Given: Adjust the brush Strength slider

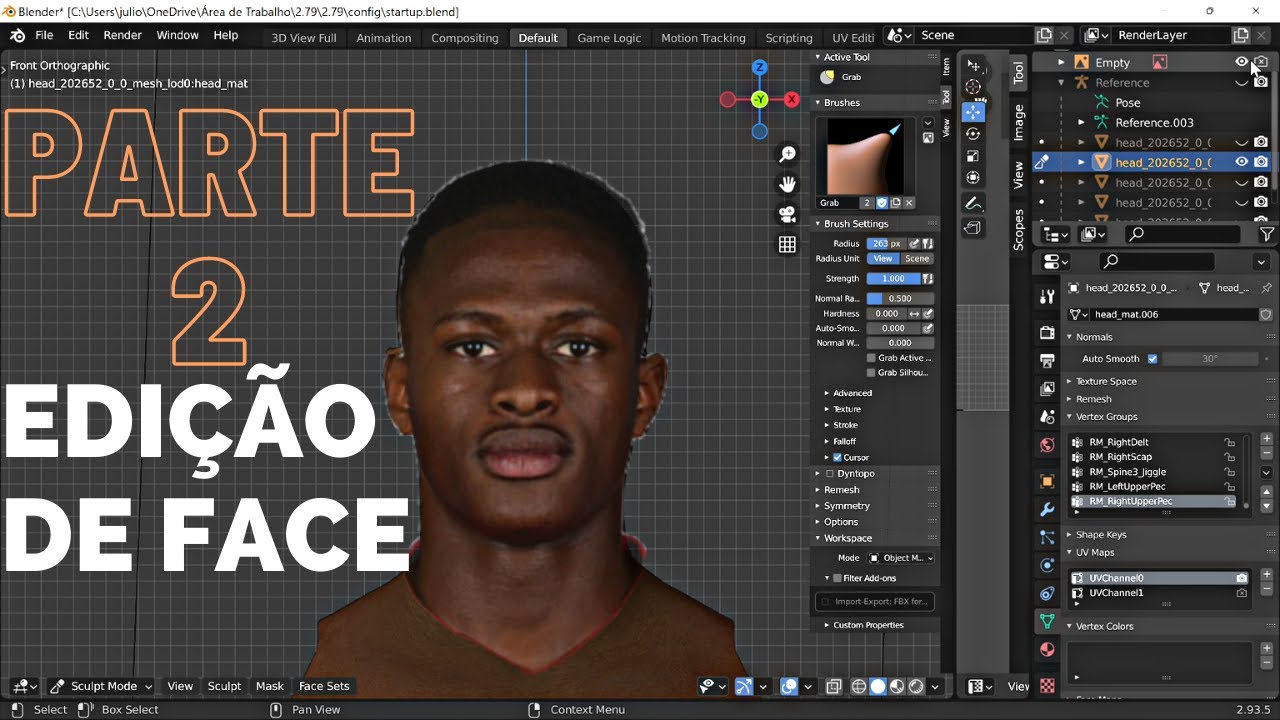Looking at the screenshot, I should coord(894,279).
